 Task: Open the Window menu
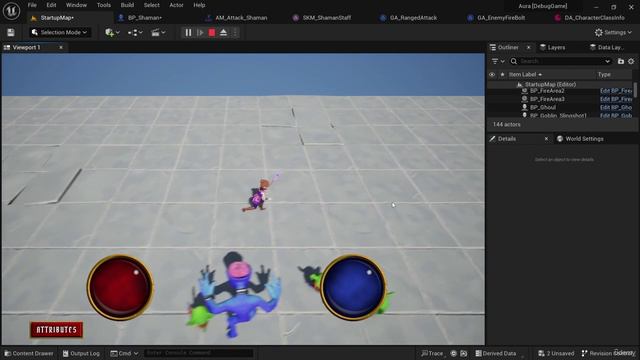[x=76, y=5]
